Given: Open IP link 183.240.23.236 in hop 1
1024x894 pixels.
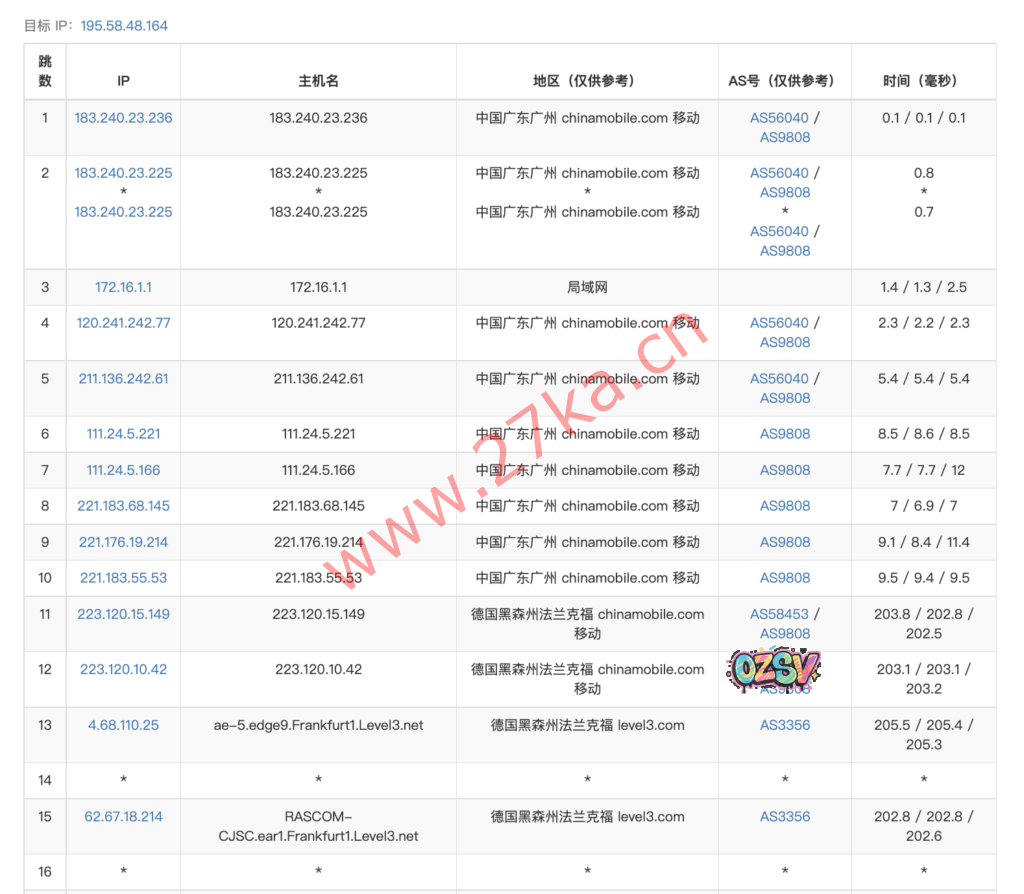Looking at the screenshot, I should click(123, 118).
